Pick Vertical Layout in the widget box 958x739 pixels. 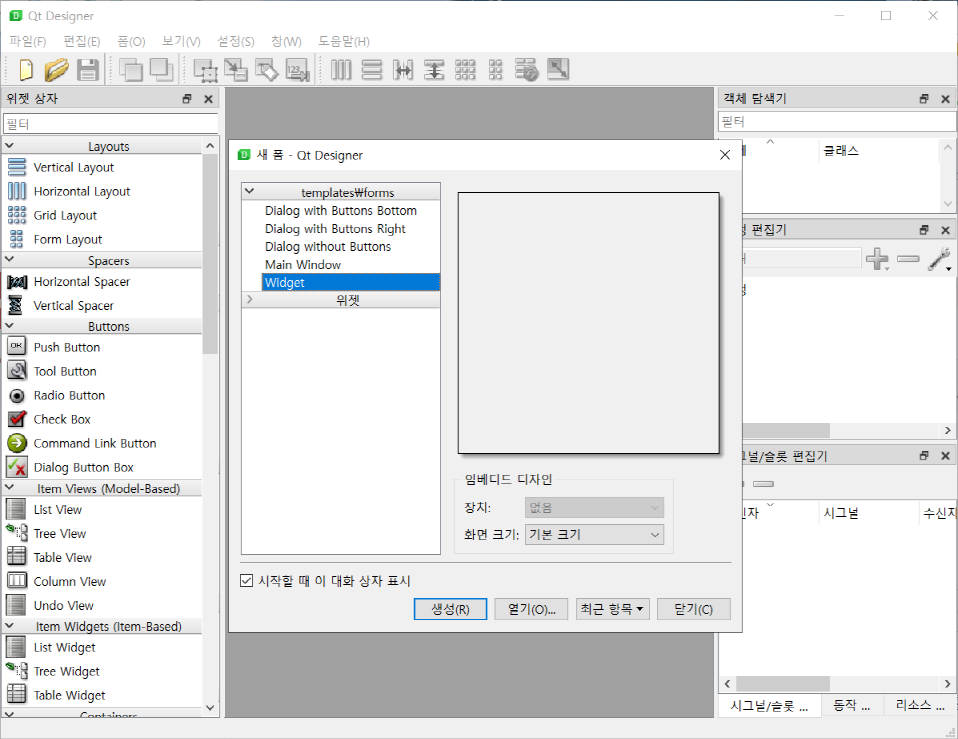point(73,167)
